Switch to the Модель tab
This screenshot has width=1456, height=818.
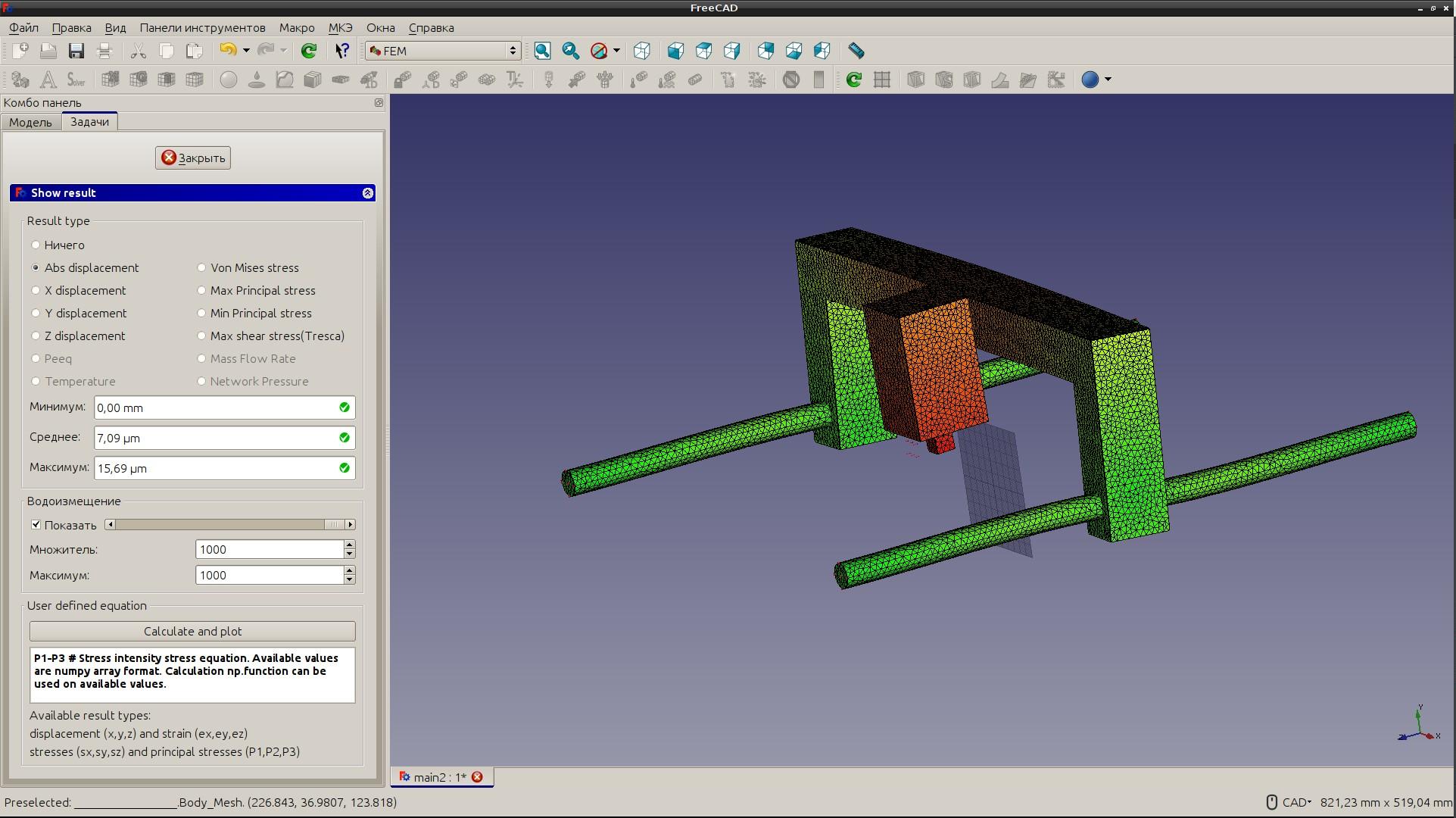pyautogui.click(x=30, y=122)
